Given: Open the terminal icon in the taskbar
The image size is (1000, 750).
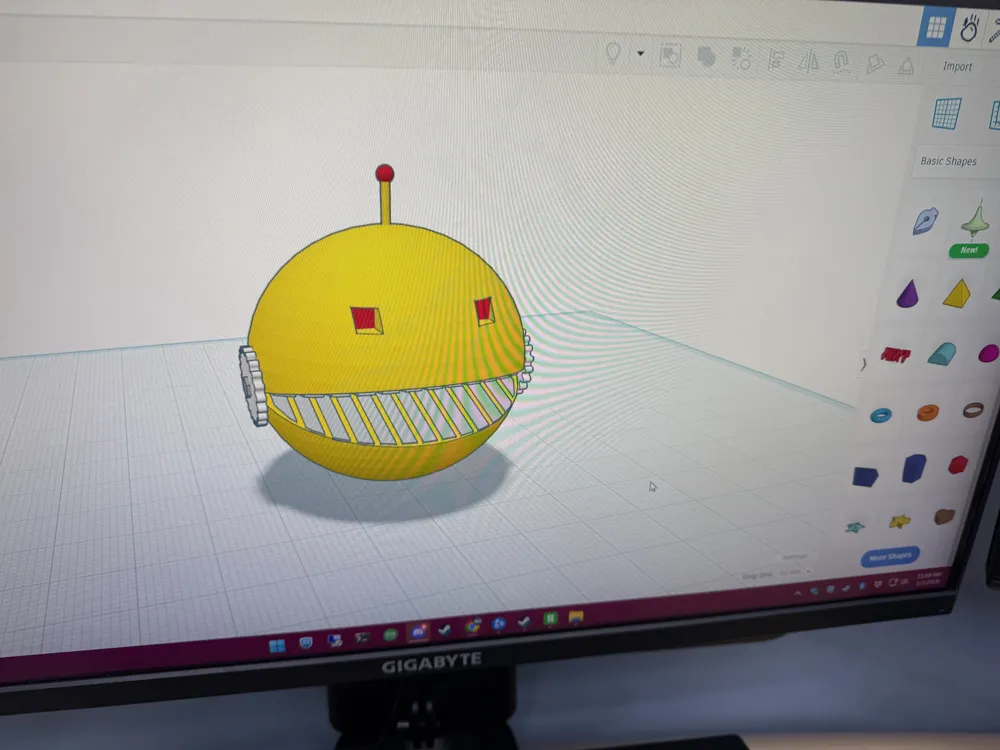Looking at the screenshot, I should coord(362,637).
